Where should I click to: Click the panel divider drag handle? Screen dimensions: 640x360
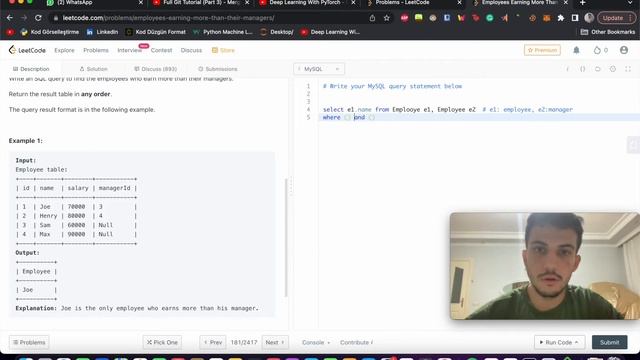click(x=291, y=186)
